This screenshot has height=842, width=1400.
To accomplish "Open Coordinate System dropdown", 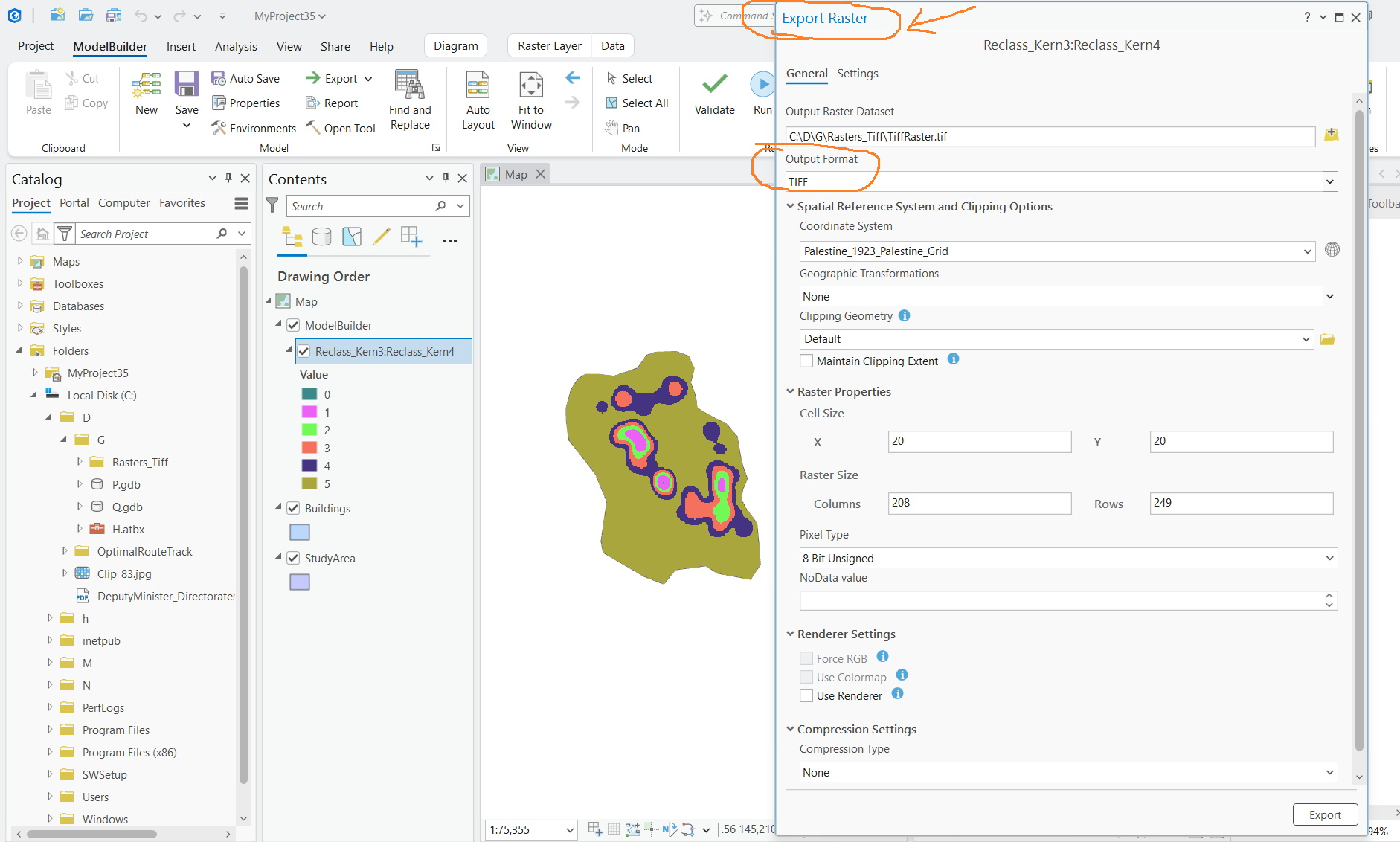I will pyautogui.click(x=1307, y=251).
